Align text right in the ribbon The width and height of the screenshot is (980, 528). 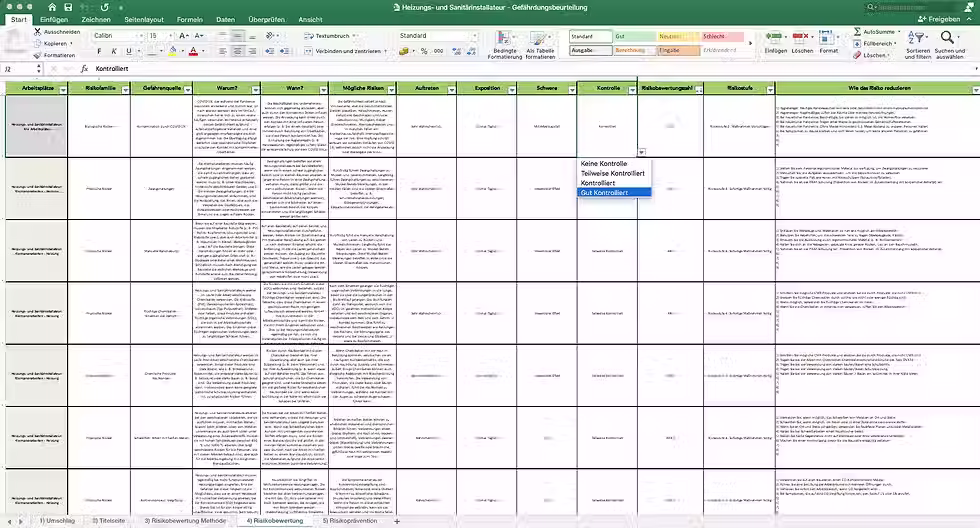click(x=252, y=51)
